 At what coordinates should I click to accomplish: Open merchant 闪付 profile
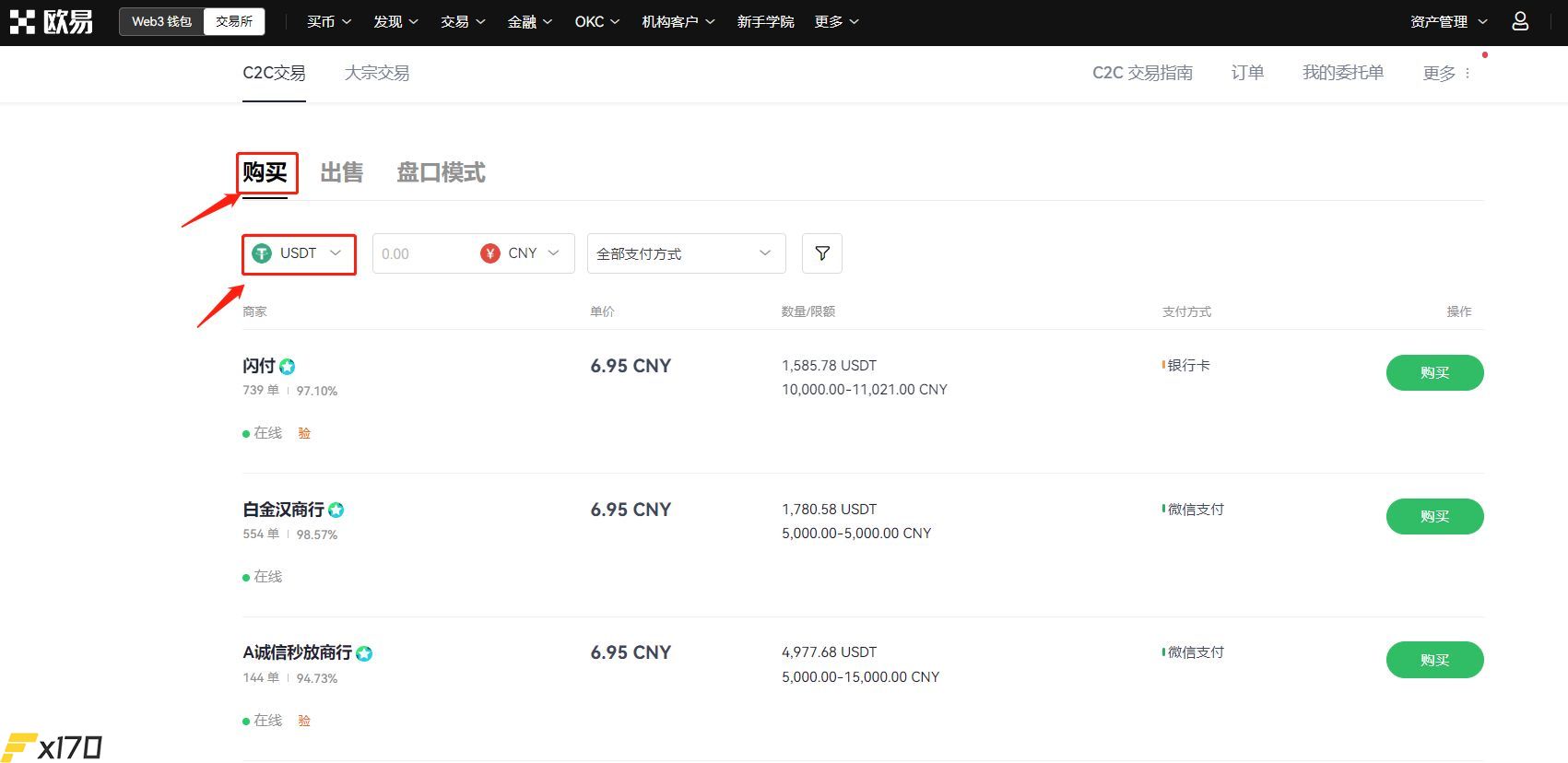259,366
